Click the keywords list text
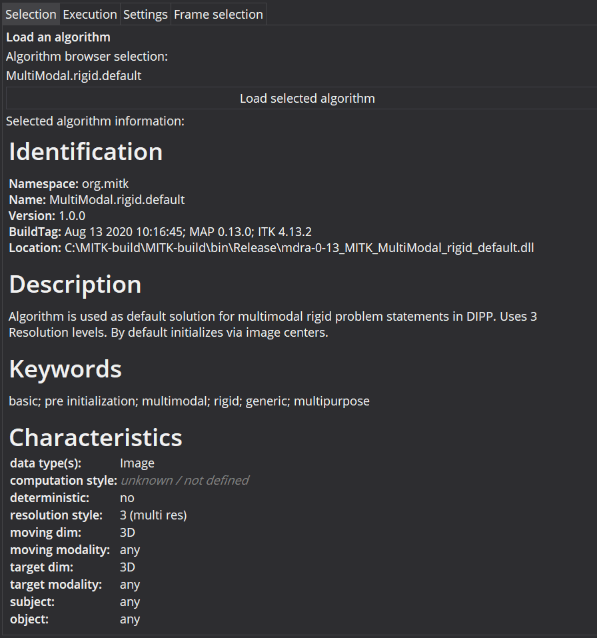597x639 pixels. coord(189,401)
